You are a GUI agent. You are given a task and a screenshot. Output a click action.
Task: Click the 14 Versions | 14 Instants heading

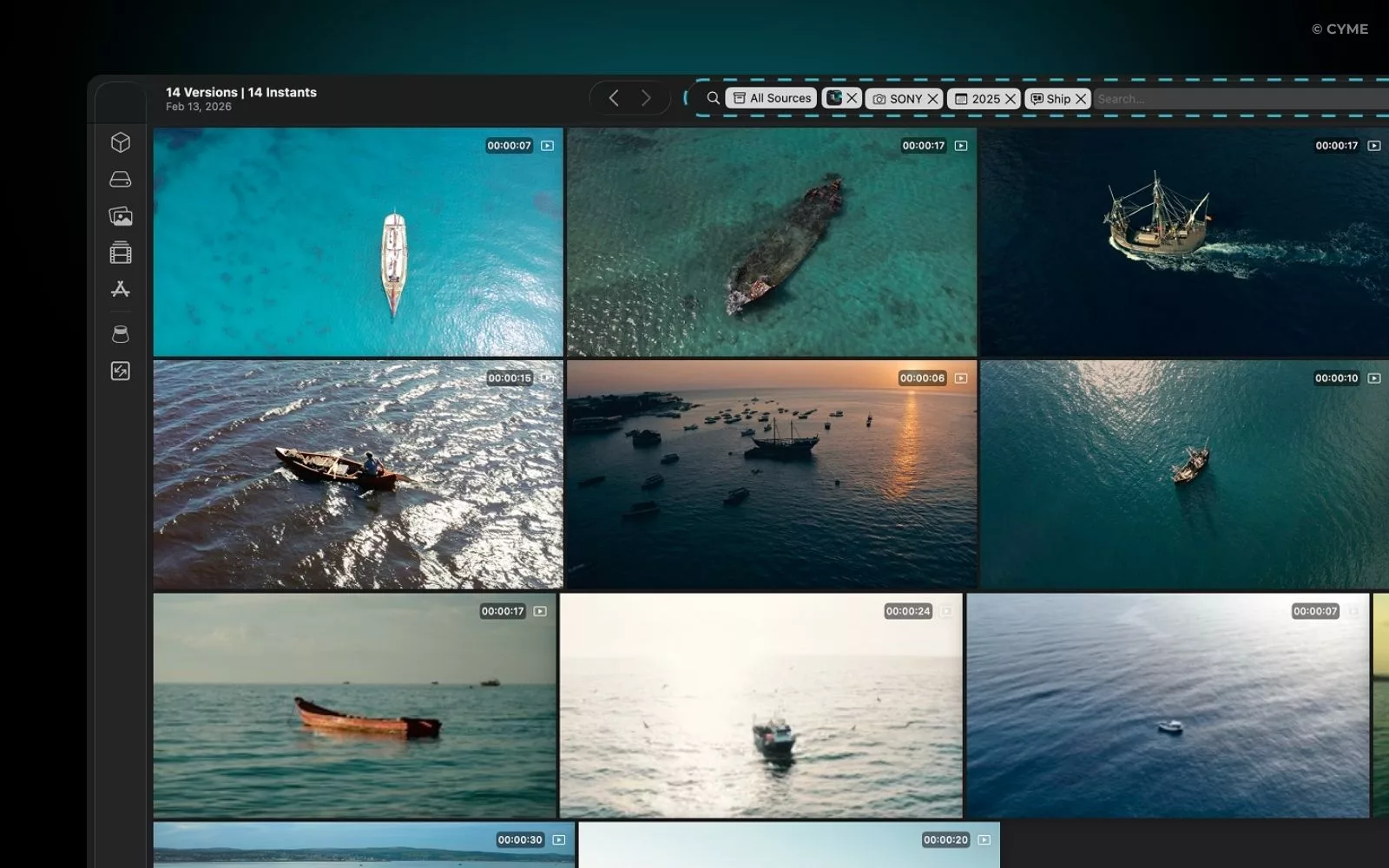(x=240, y=92)
